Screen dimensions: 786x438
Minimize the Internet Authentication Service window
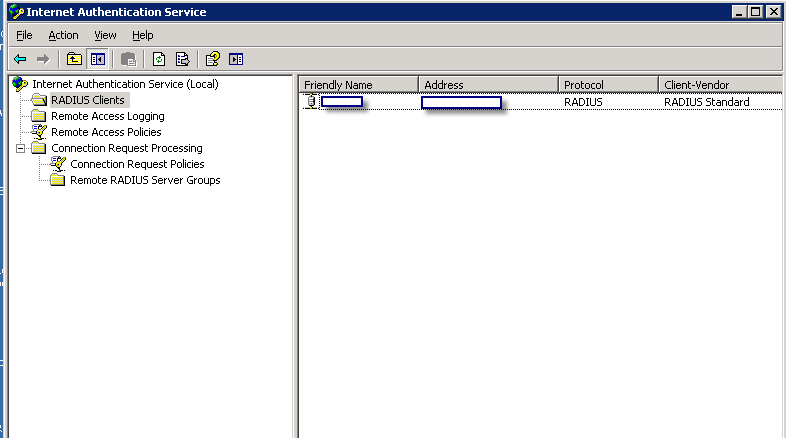click(x=739, y=12)
